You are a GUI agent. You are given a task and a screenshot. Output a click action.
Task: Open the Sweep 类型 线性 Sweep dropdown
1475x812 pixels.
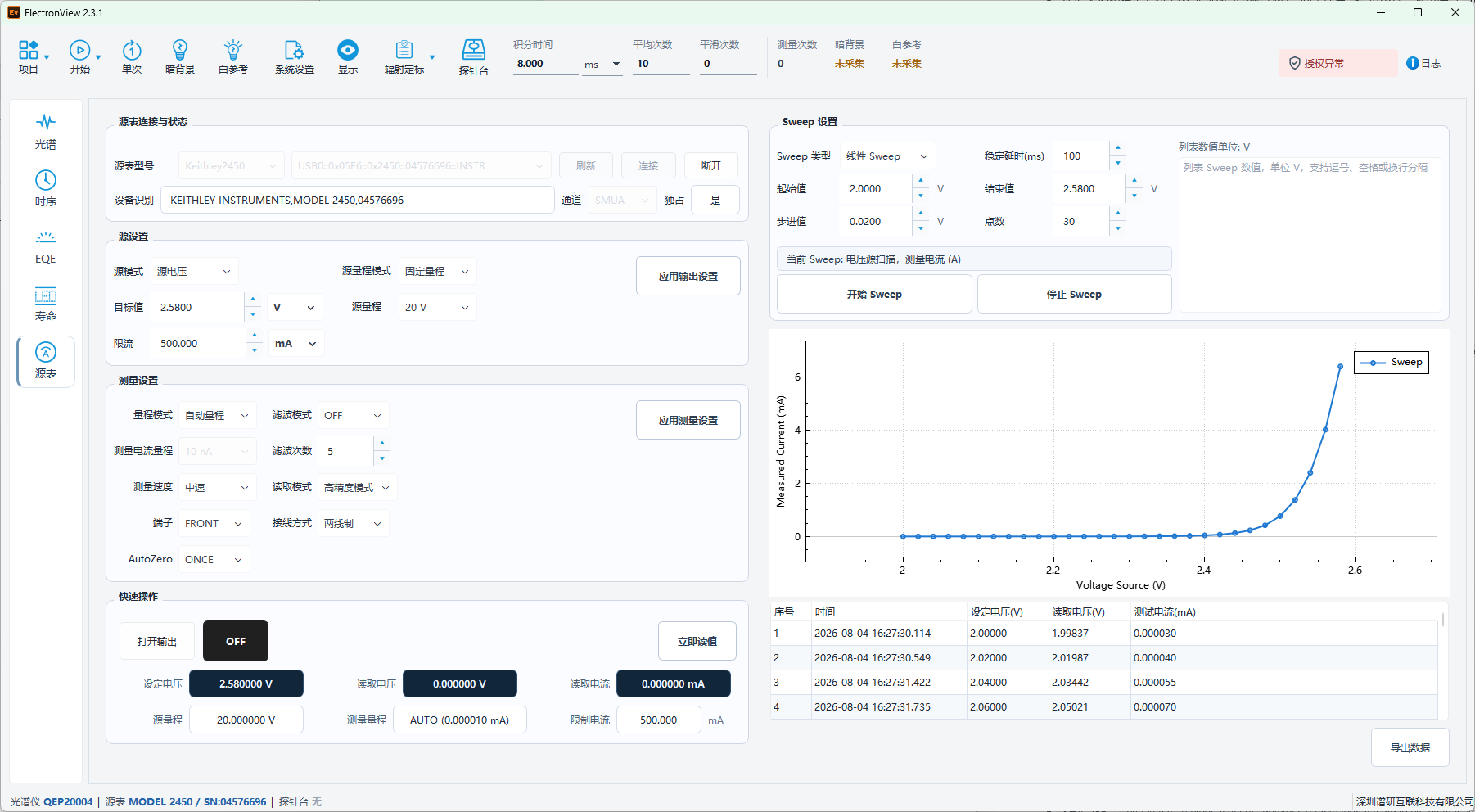pos(887,156)
